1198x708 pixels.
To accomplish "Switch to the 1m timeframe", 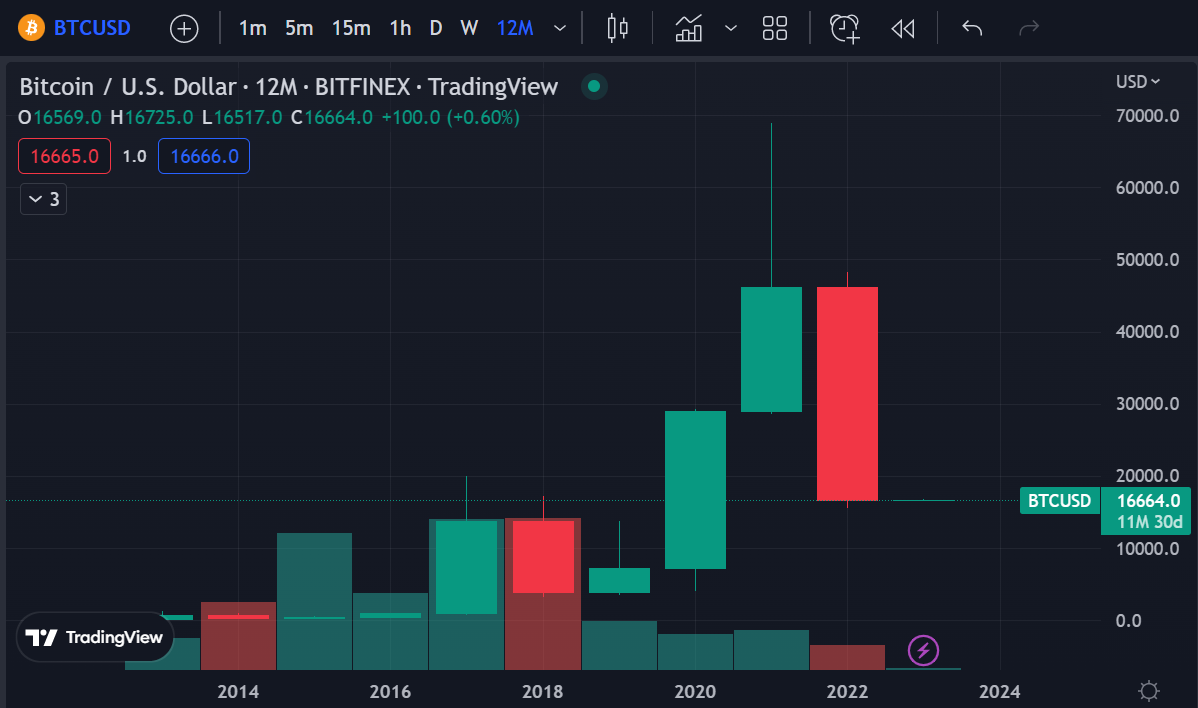I will (x=253, y=28).
